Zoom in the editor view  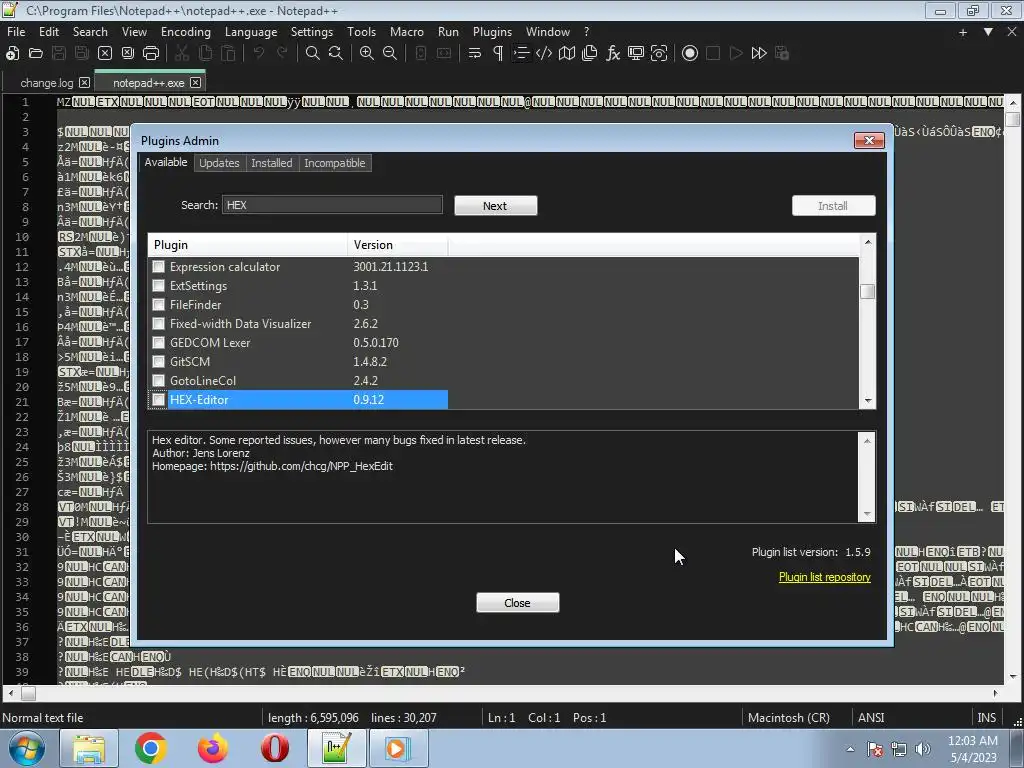click(367, 54)
